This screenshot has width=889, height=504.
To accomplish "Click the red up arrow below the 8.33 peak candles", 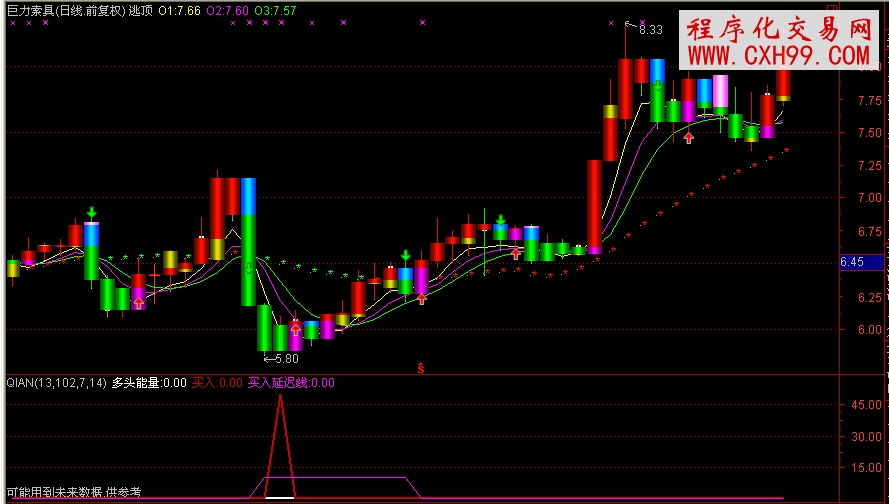I will (x=689, y=137).
